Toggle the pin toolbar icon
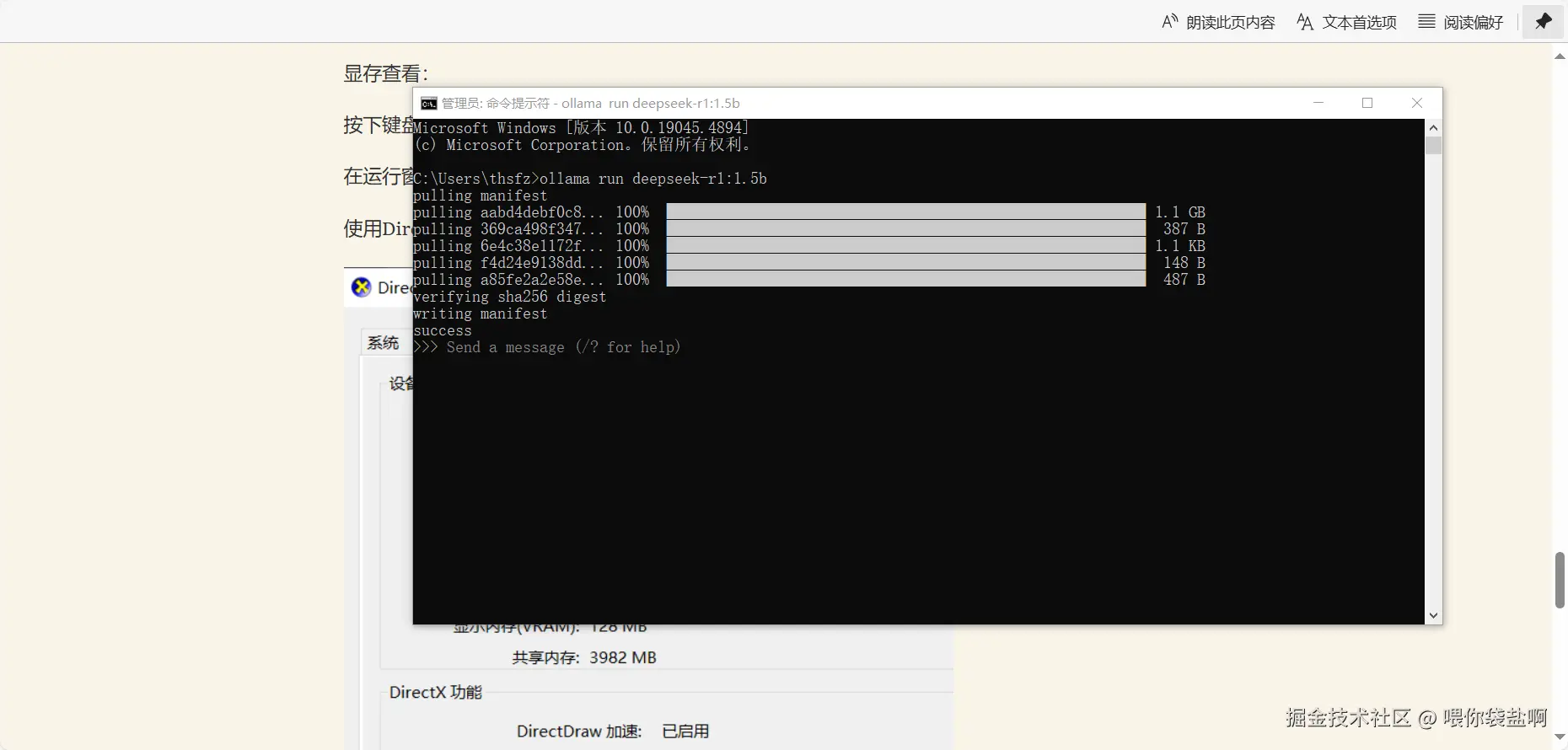 (x=1544, y=21)
